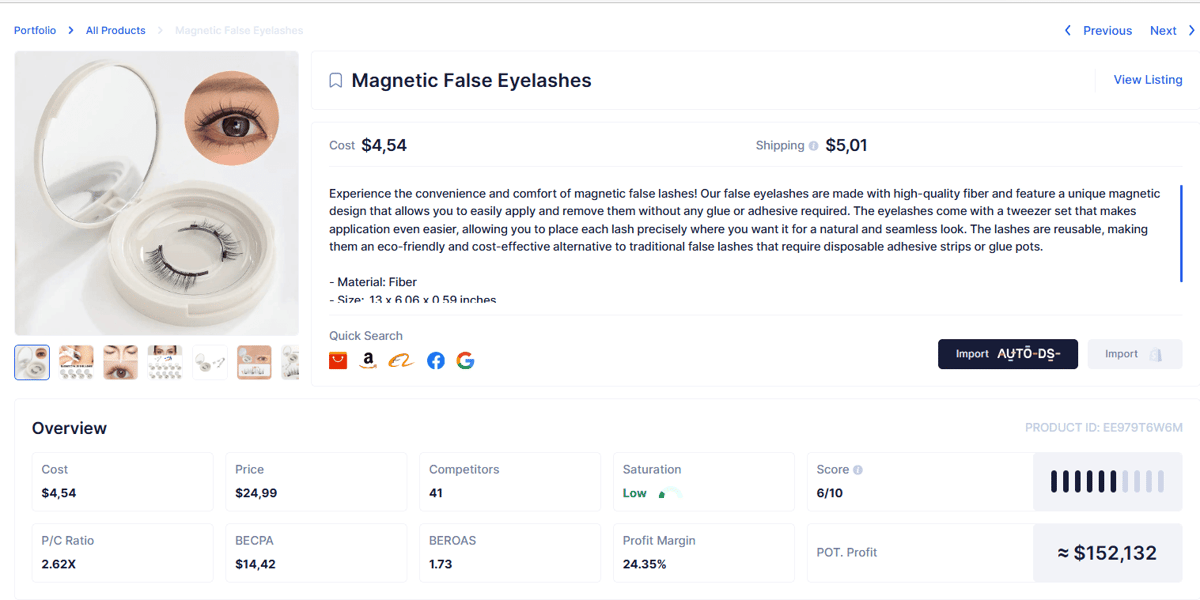This screenshot has width=1200, height=600.
Task: Search product on AliExpress icon
Action: click(x=338, y=360)
